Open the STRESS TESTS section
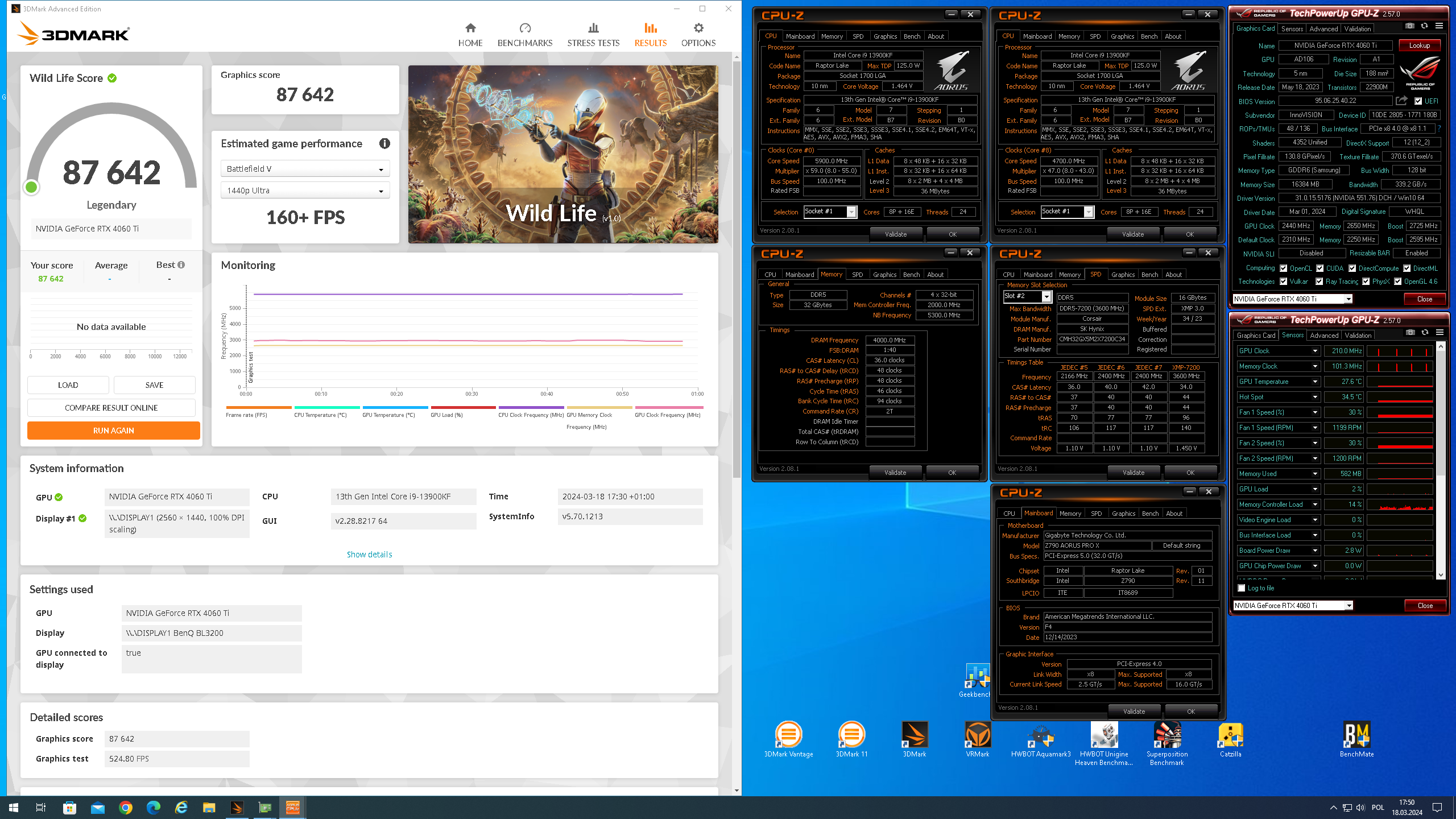This screenshot has height=819, width=1456. (593, 35)
